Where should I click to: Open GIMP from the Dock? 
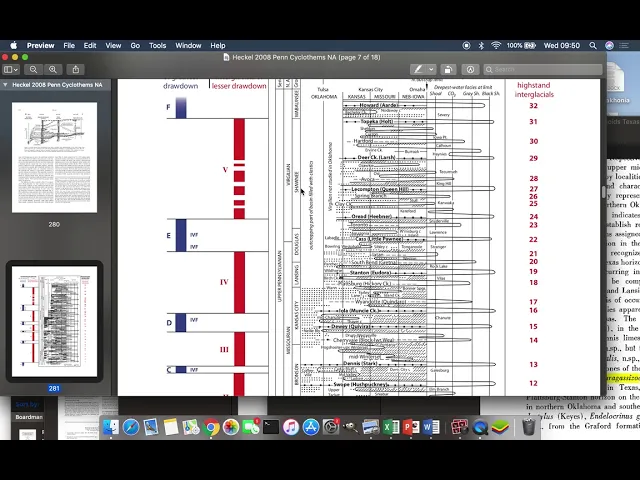click(351, 427)
